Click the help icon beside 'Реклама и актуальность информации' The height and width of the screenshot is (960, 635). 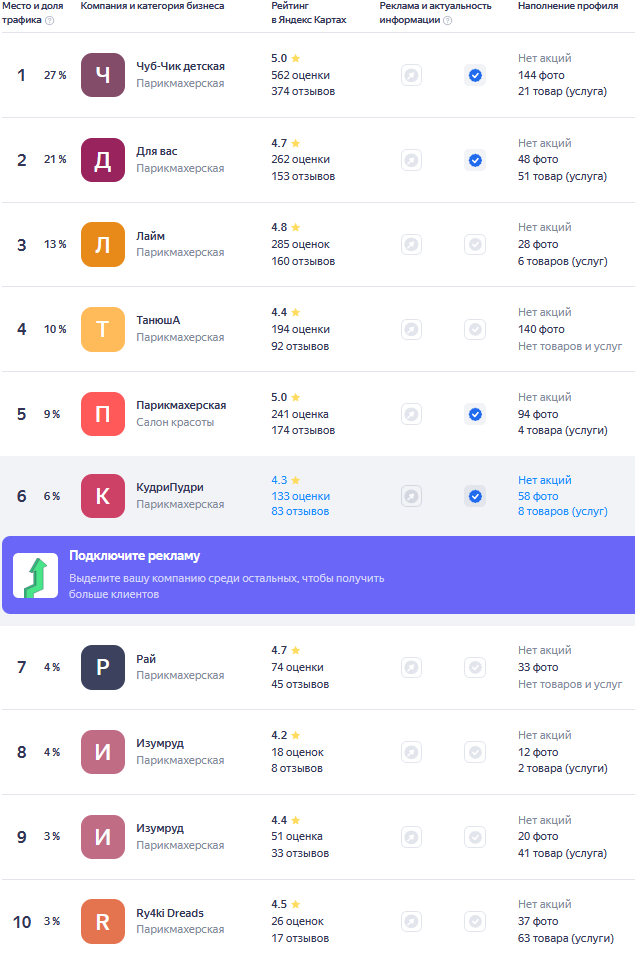(x=447, y=20)
